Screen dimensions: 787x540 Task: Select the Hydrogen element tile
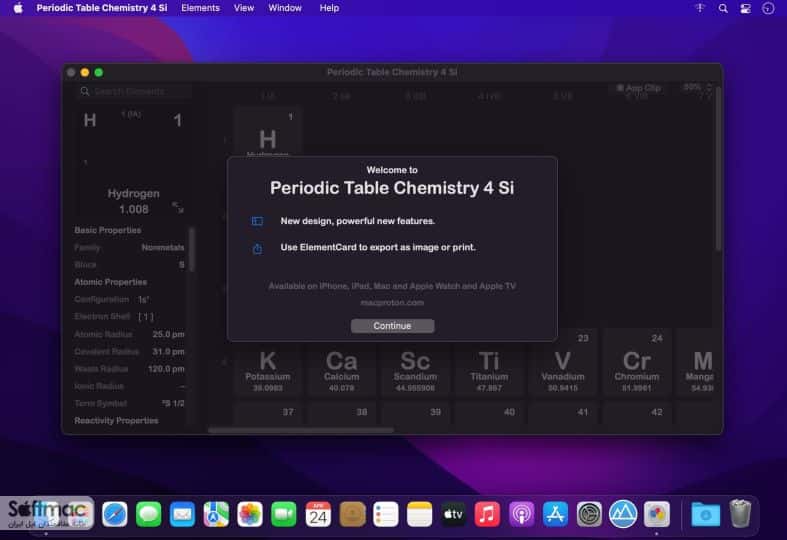click(x=268, y=131)
